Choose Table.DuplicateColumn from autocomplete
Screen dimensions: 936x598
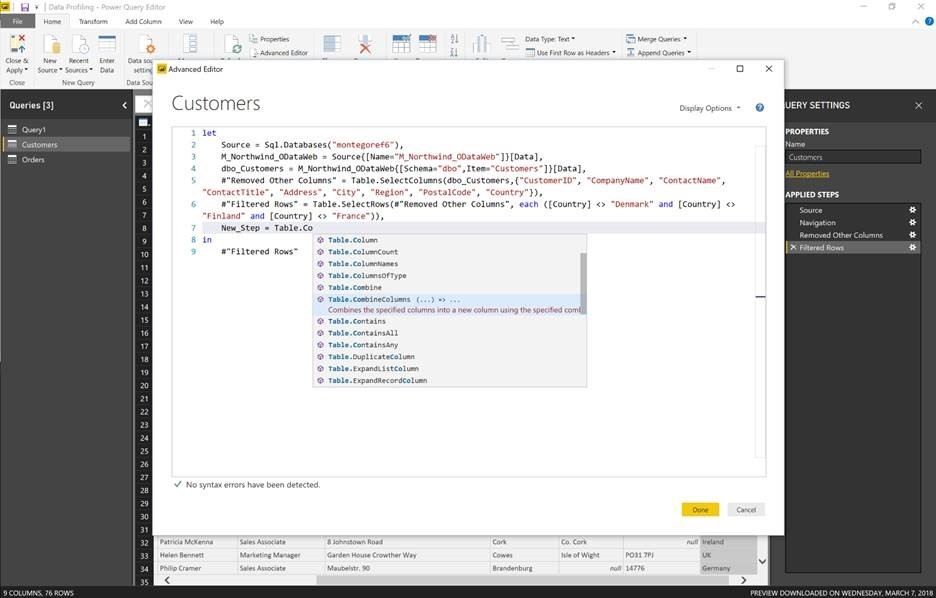click(449, 357)
